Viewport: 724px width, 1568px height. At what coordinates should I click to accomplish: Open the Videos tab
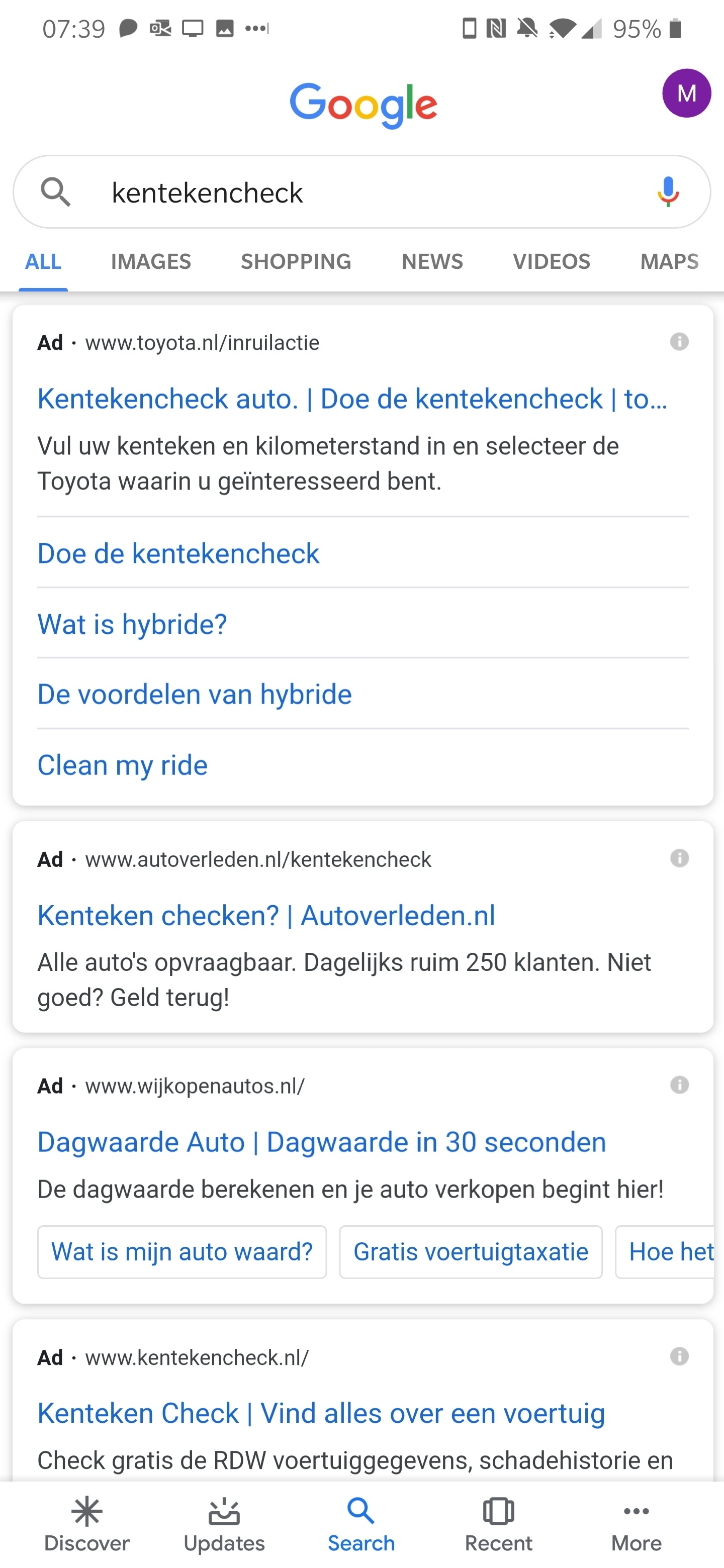tap(551, 262)
